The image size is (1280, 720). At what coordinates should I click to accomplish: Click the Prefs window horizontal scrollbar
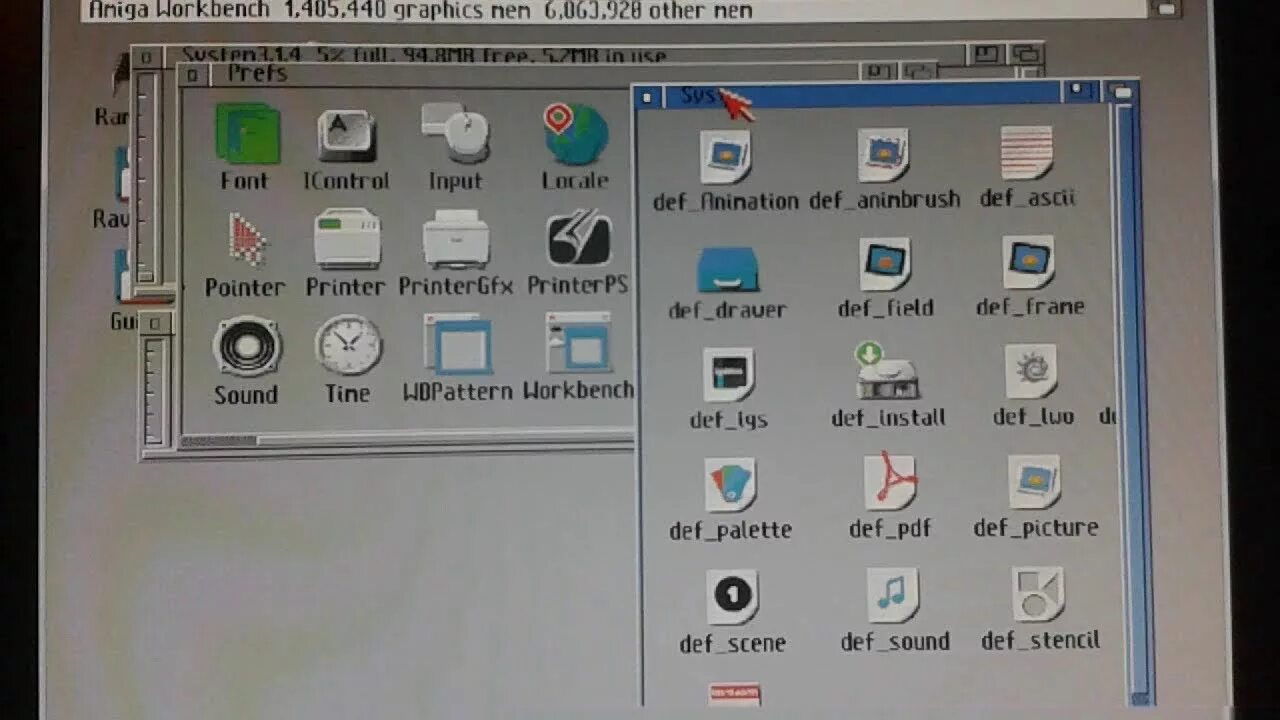point(405,440)
